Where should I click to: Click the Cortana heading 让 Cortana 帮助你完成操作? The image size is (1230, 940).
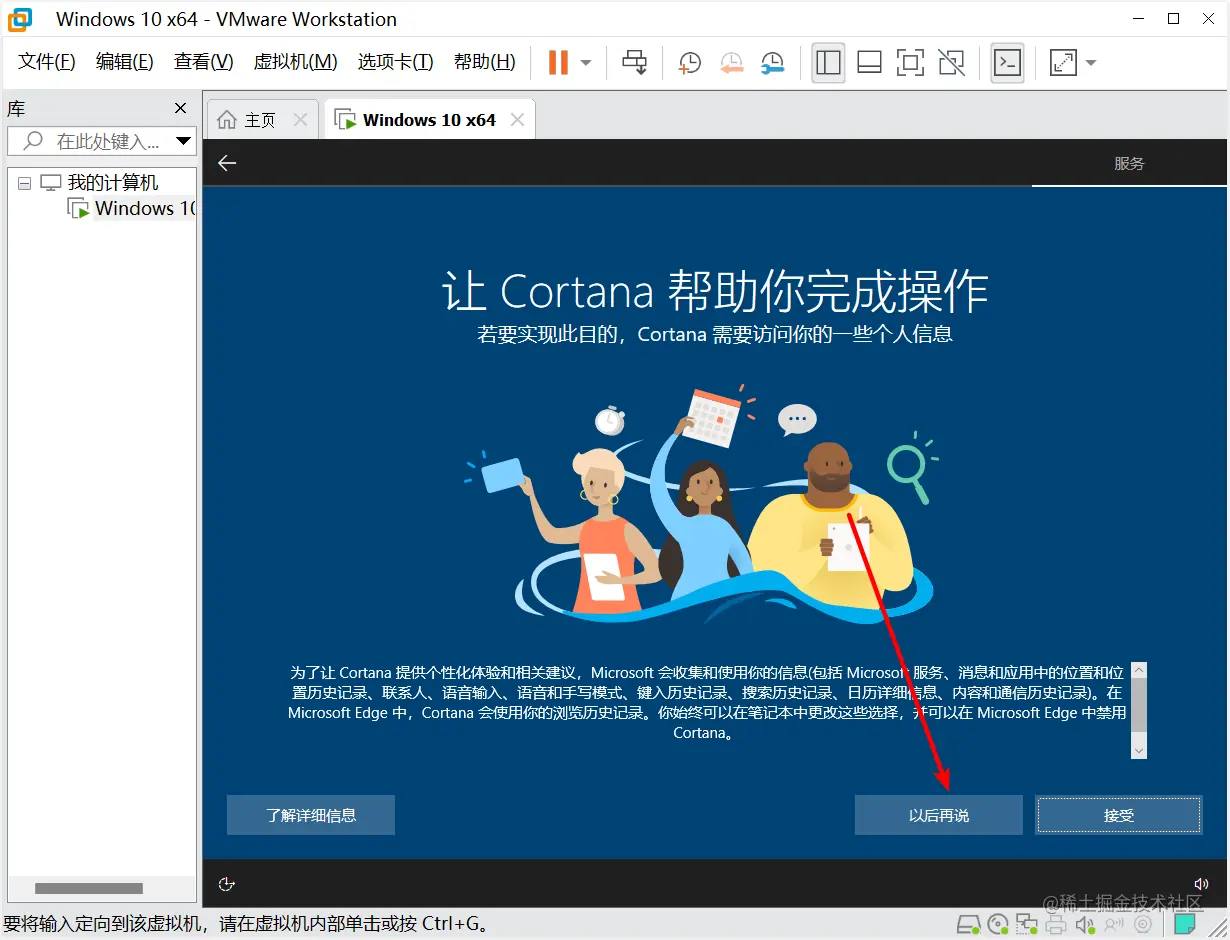coord(715,291)
